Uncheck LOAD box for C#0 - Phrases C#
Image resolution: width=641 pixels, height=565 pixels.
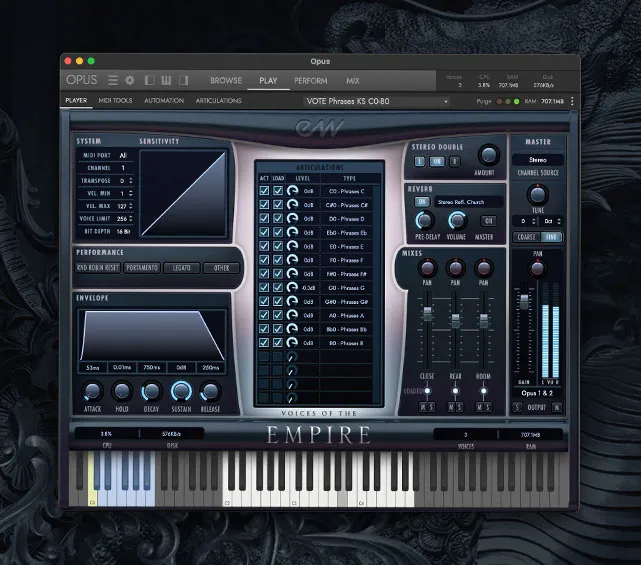click(278, 204)
